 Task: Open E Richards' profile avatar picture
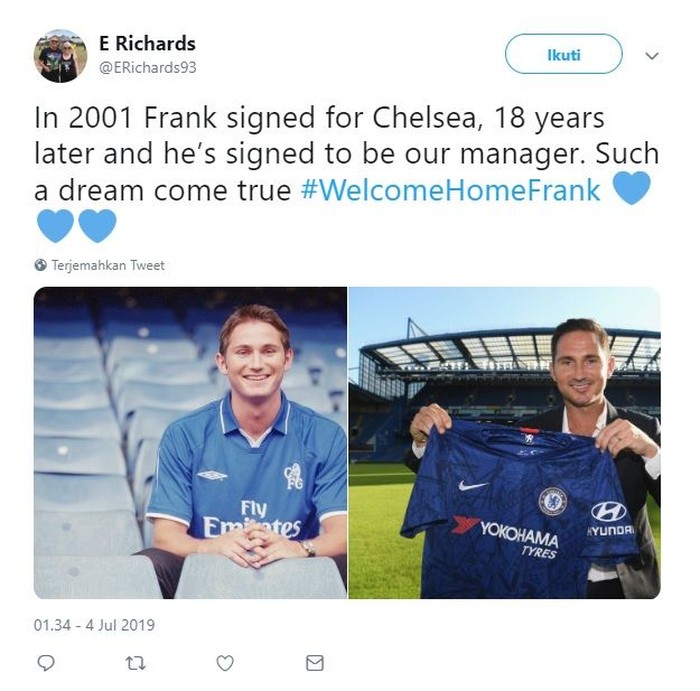(x=60, y=56)
